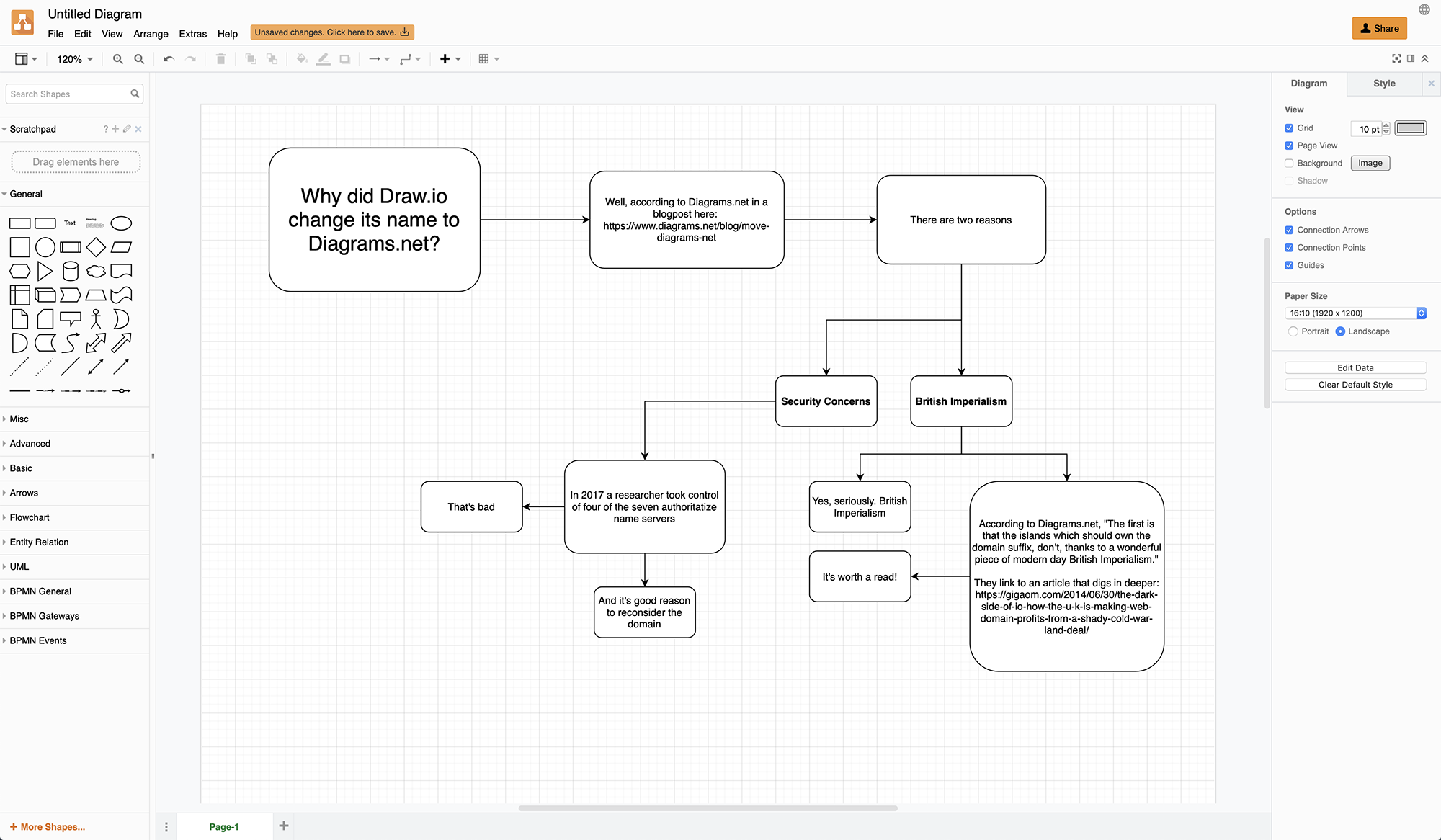Click the zoom in magnifier icon

117,59
